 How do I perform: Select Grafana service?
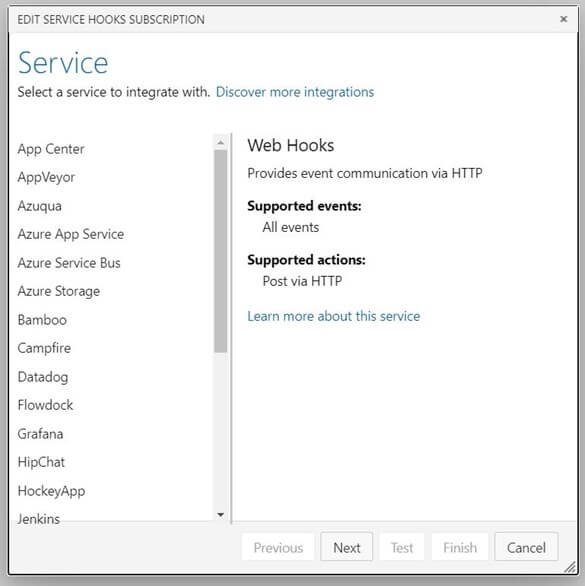pyautogui.click(x=40, y=434)
